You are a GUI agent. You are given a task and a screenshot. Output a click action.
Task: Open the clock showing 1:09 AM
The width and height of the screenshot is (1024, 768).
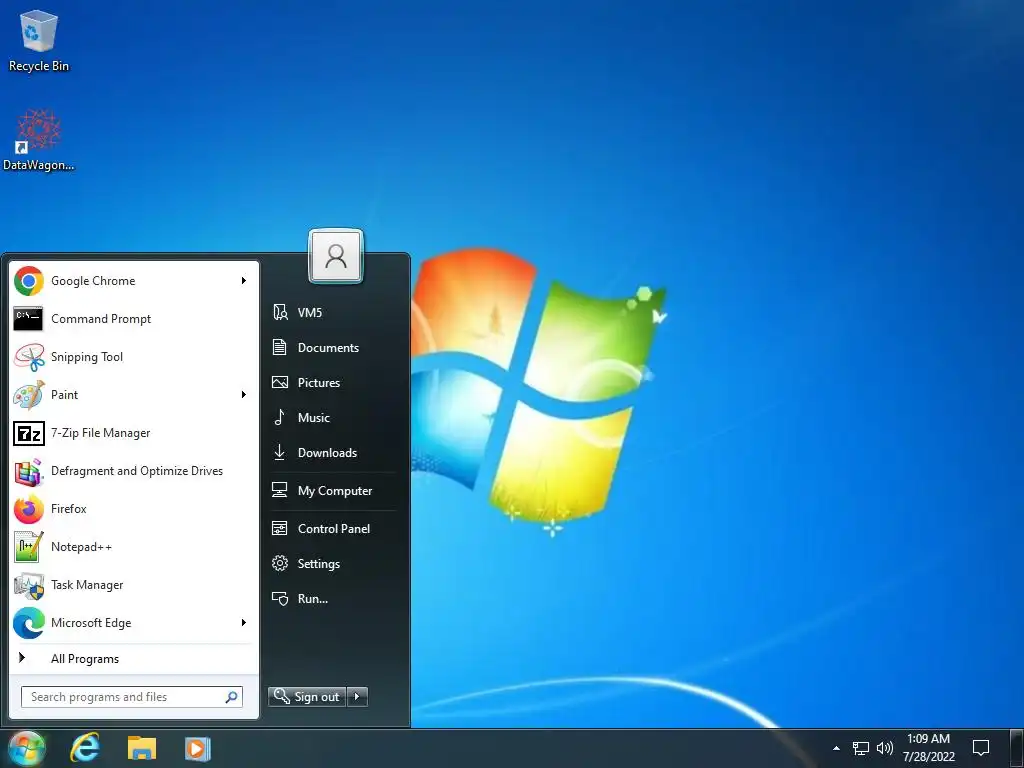[x=929, y=748]
